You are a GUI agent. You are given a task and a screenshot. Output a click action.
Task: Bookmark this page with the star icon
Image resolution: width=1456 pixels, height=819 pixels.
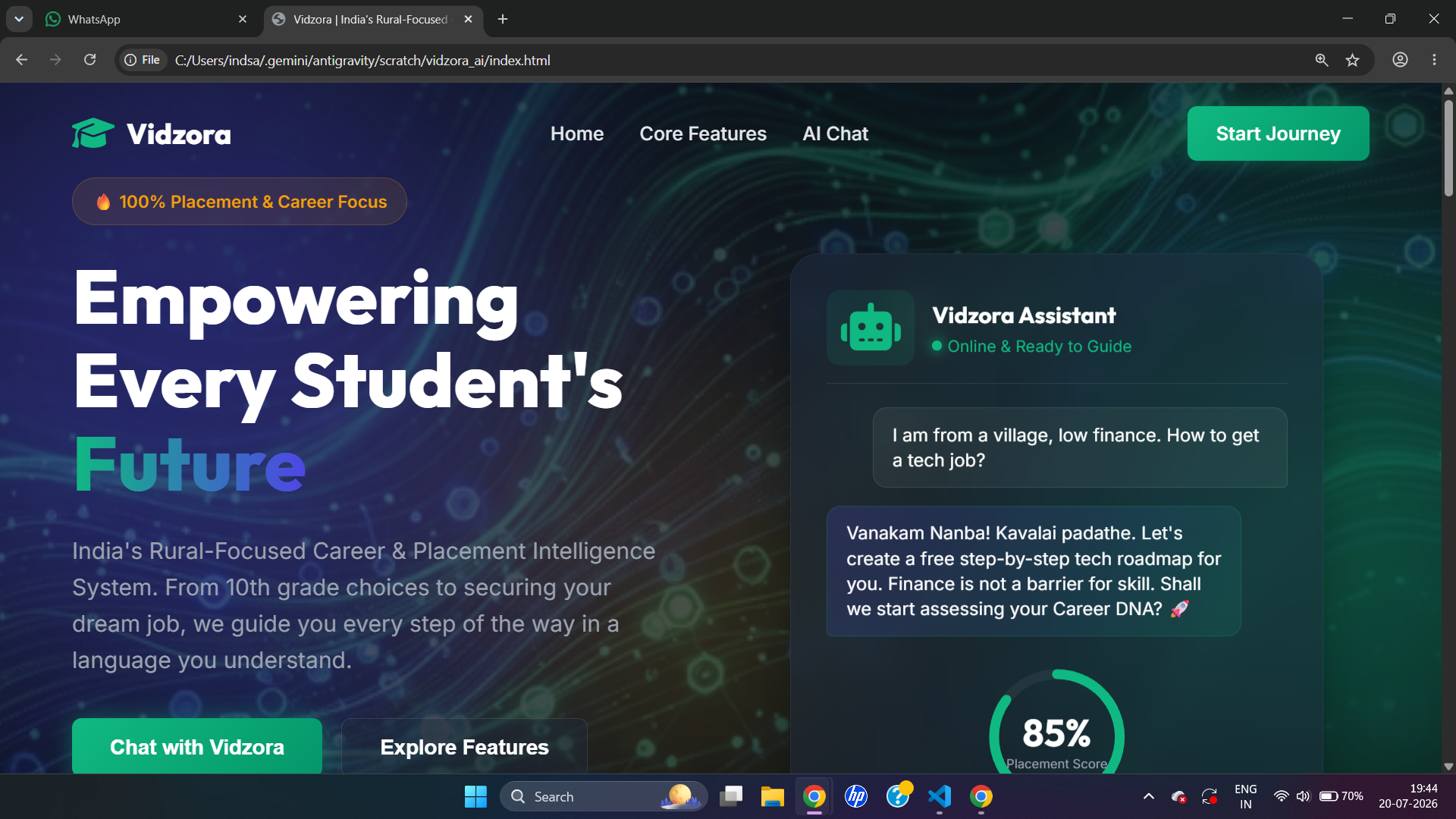coord(1352,60)
